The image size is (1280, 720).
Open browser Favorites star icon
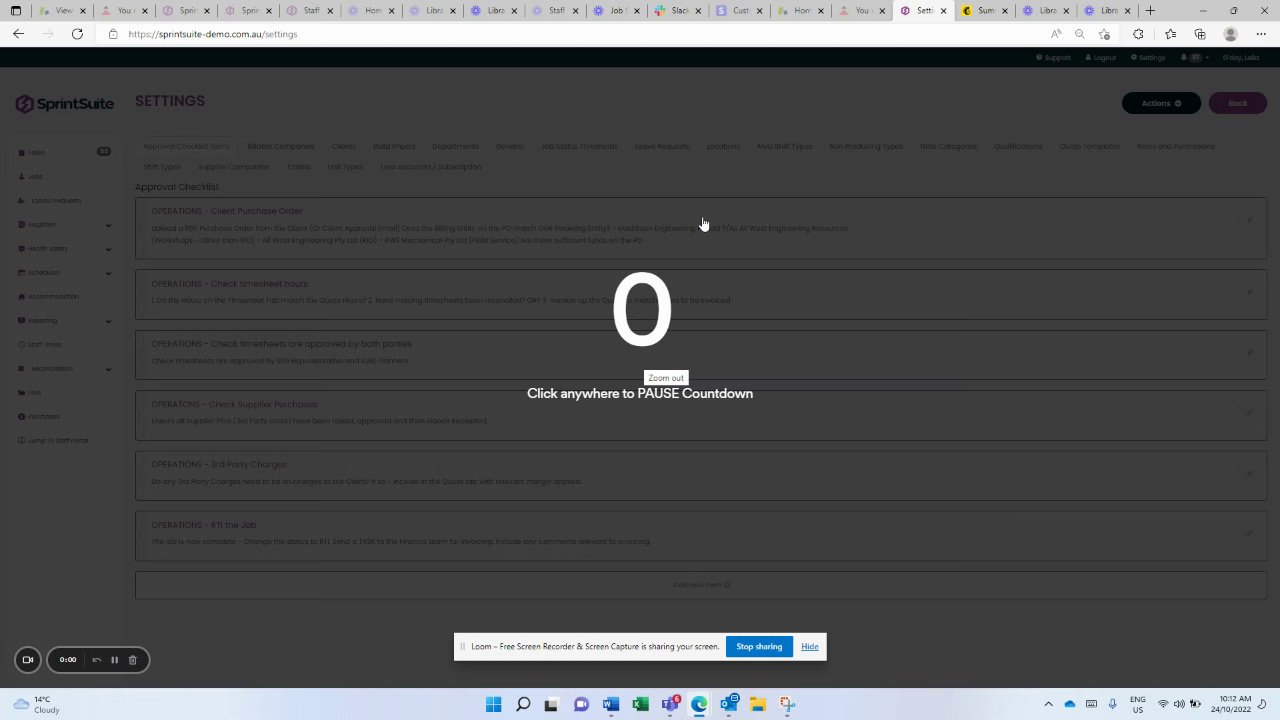click(x=1170, y=34)
